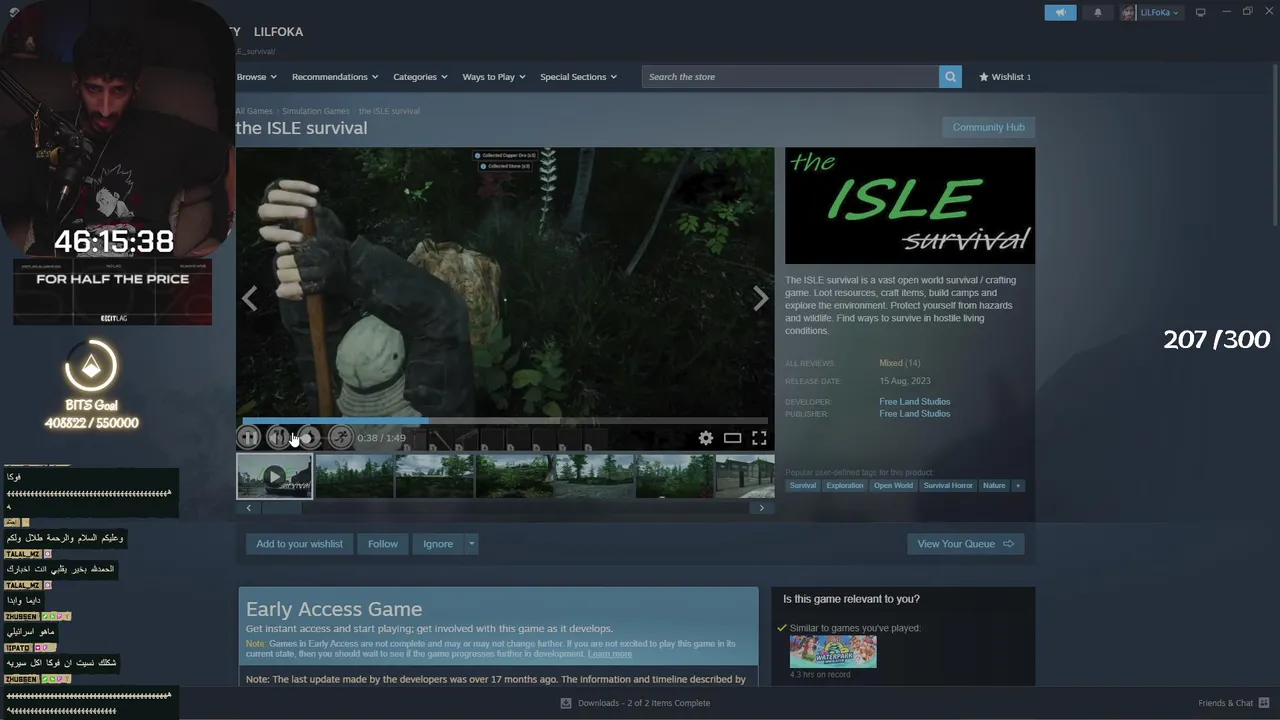
Task: Open the Free Land Studios developer link
Action: (915, 402)
